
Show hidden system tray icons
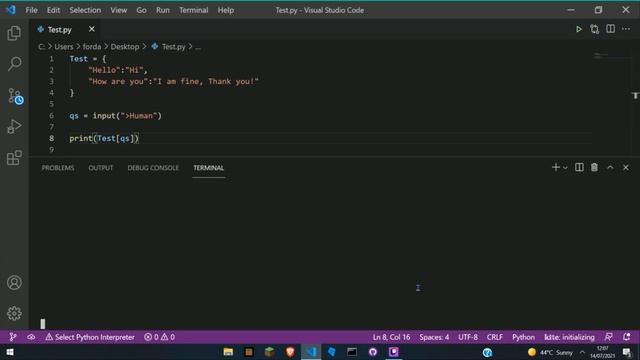(582, 352)
